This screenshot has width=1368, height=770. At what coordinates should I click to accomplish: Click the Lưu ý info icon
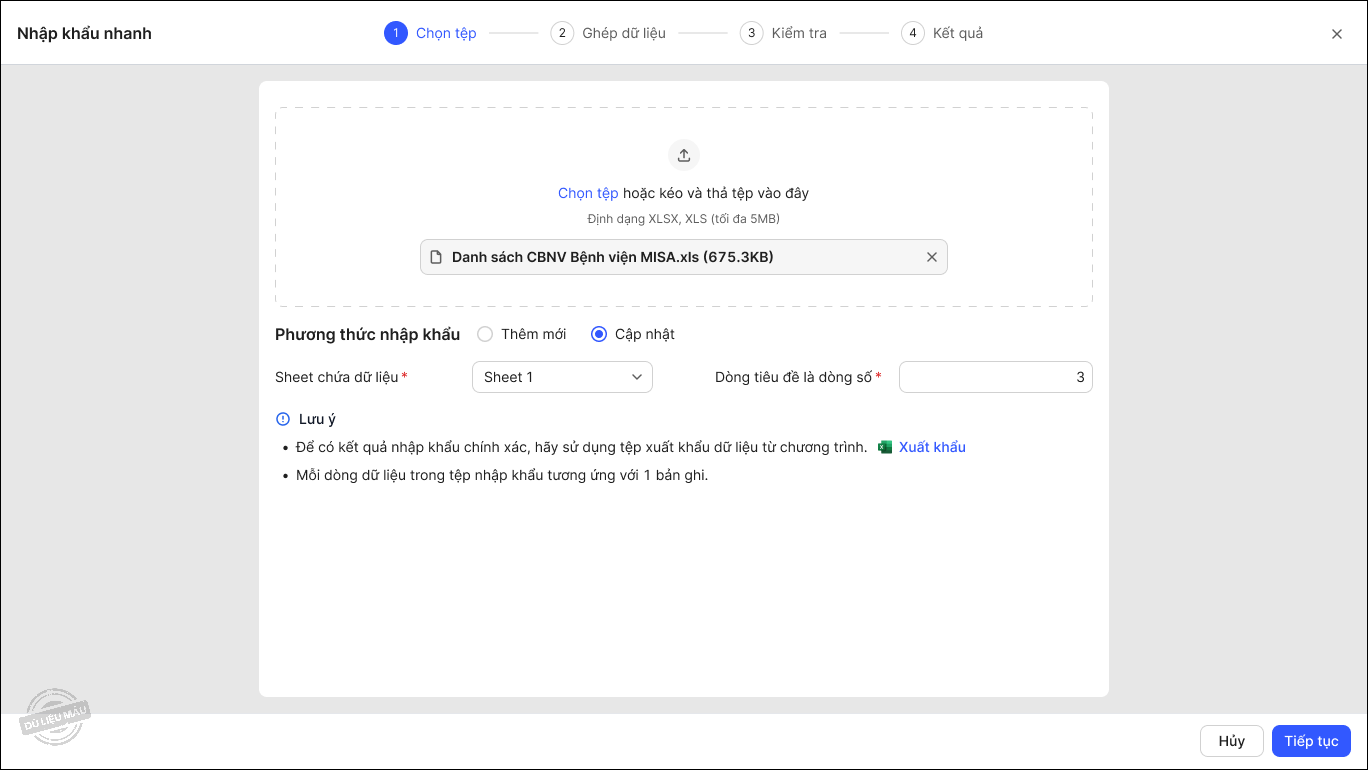pos(283,419)
